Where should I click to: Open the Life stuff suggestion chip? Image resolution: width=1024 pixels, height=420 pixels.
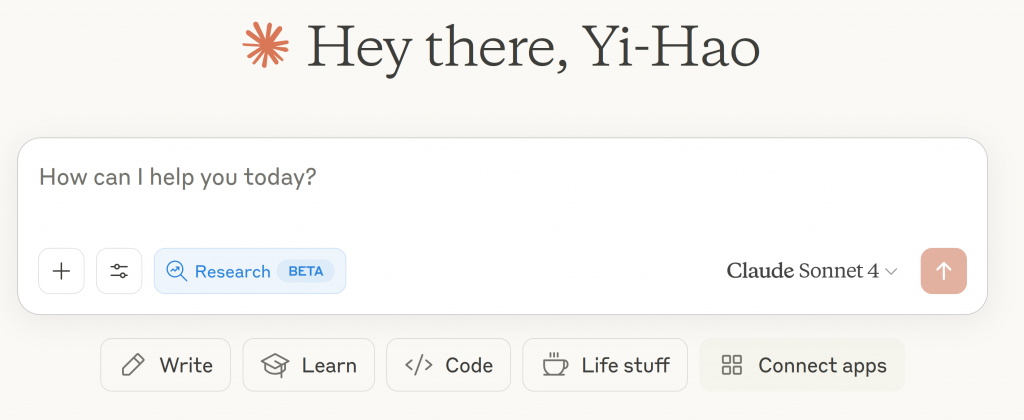click(x=605, y=365)
